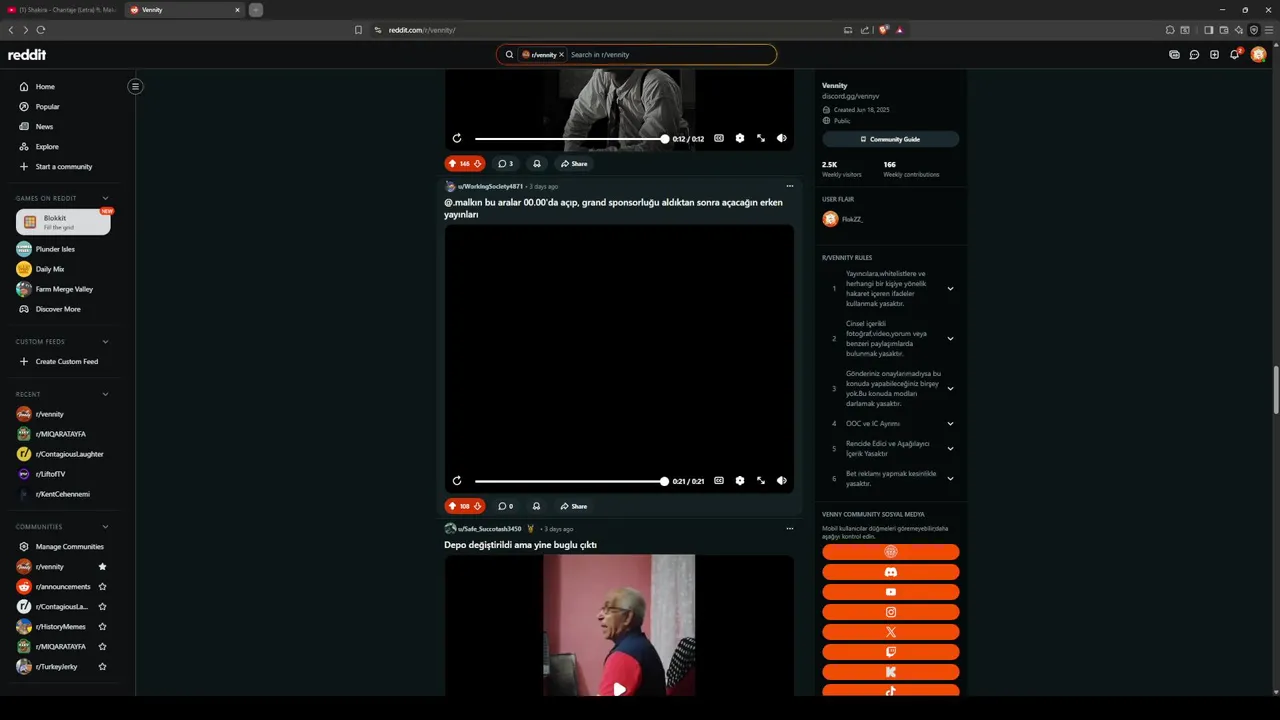This screenshot has width=1280, height=720.
Task: Open Reddit chat from the header
Action: (1194, 55)
